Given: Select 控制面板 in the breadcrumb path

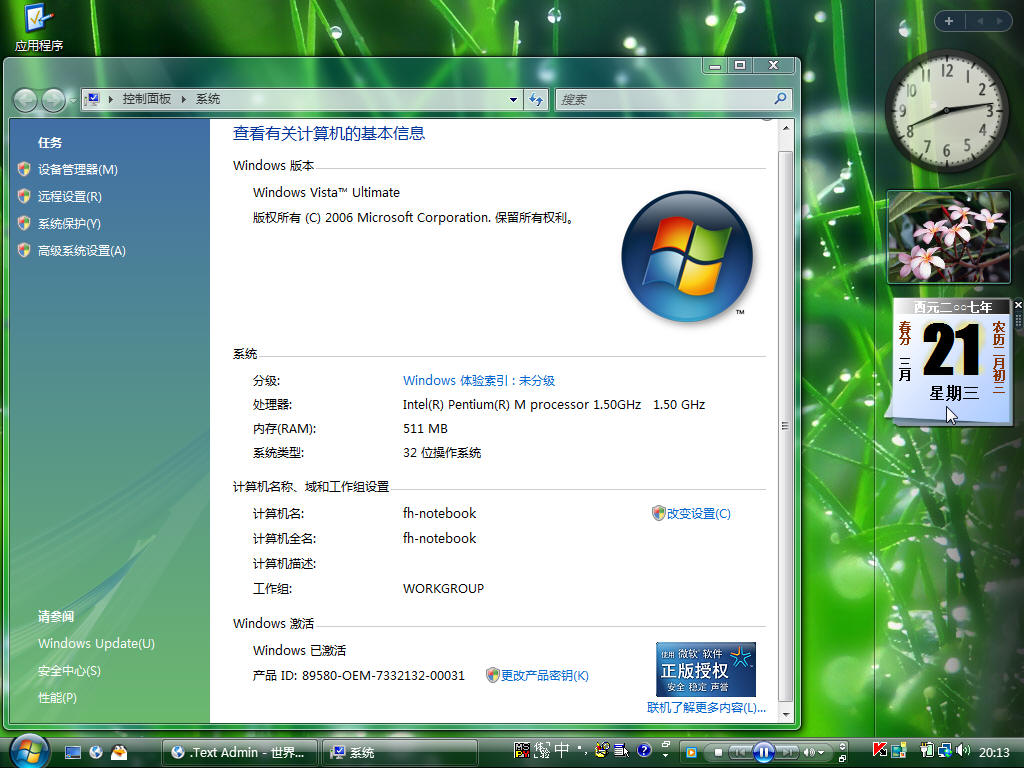Looking at the screenshot, I should pos(146,99).
